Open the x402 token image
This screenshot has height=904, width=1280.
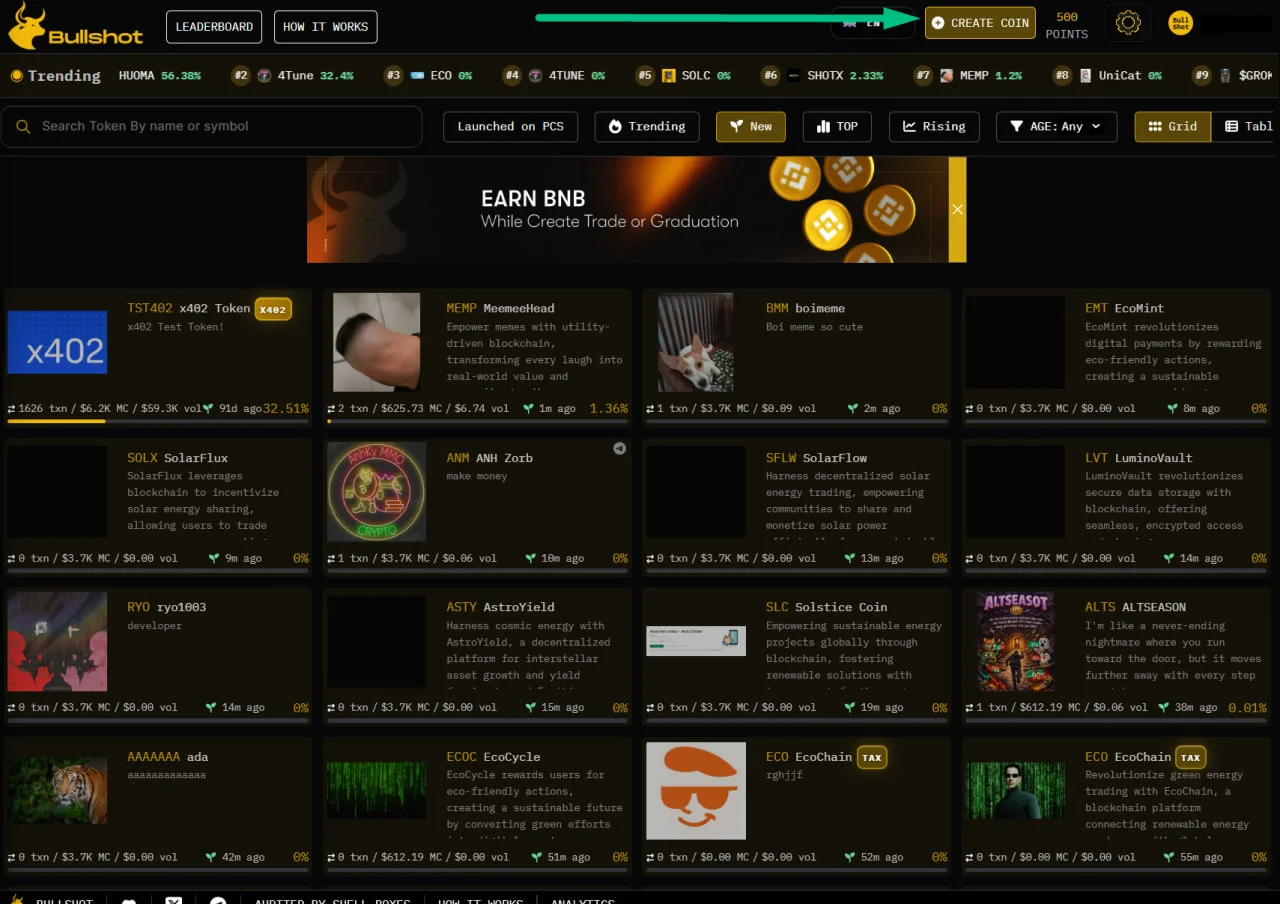(x=57, y=342)
